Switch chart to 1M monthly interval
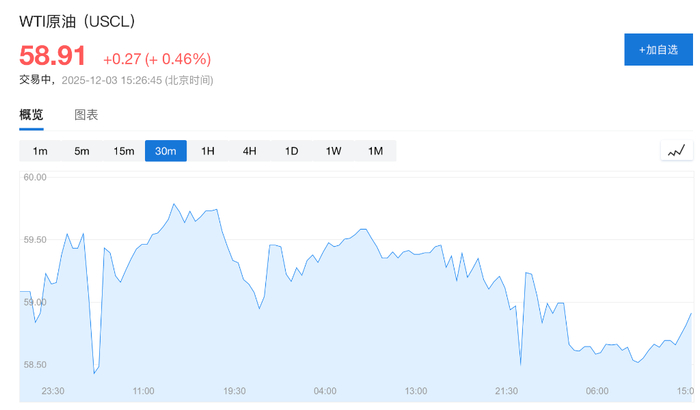The width and height of the screenshot is (700, 410). click(x=376, y=151)
